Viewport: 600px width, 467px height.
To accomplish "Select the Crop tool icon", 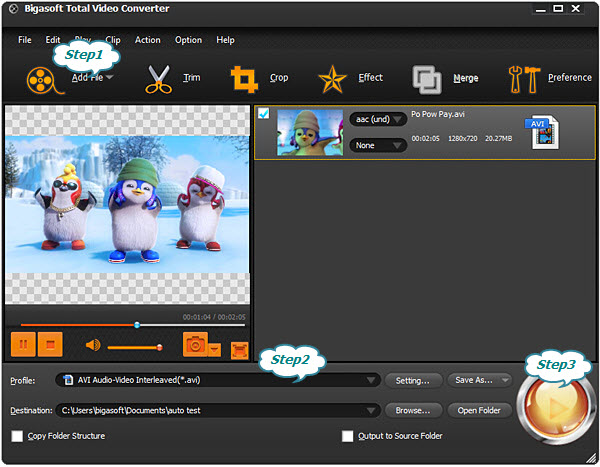I will [244, 79].
